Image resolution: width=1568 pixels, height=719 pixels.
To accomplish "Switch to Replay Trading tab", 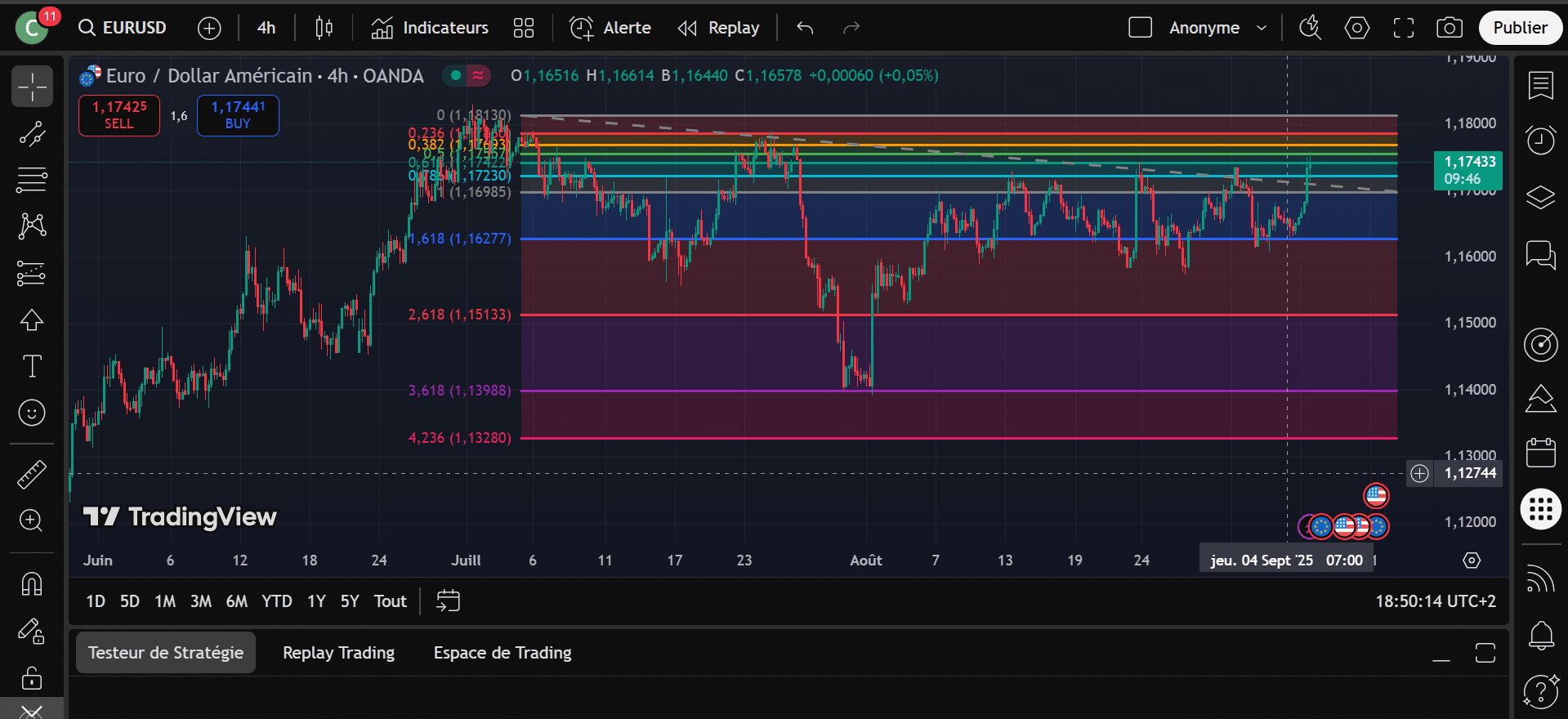I will (x=338, y=653).
